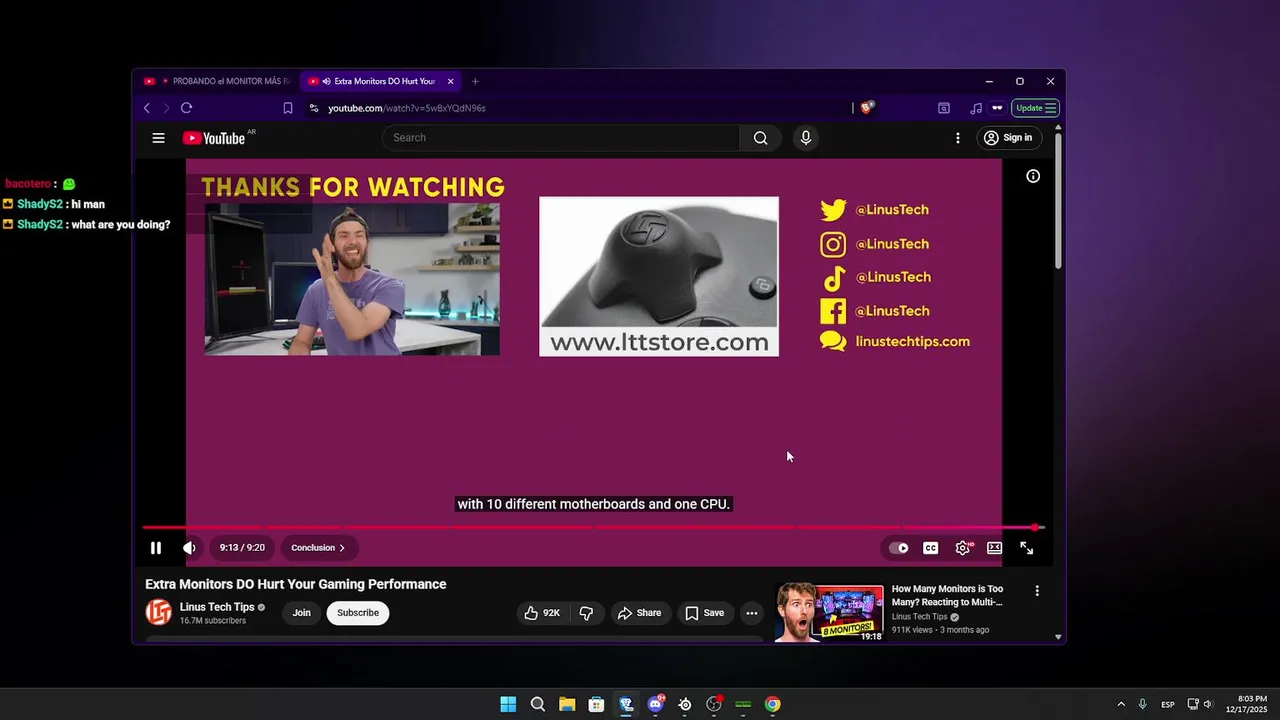Viewport: 1280px width, 720px height.
Task: Open How Many Monitors is Too Many title
Action: tap(947, 596)
